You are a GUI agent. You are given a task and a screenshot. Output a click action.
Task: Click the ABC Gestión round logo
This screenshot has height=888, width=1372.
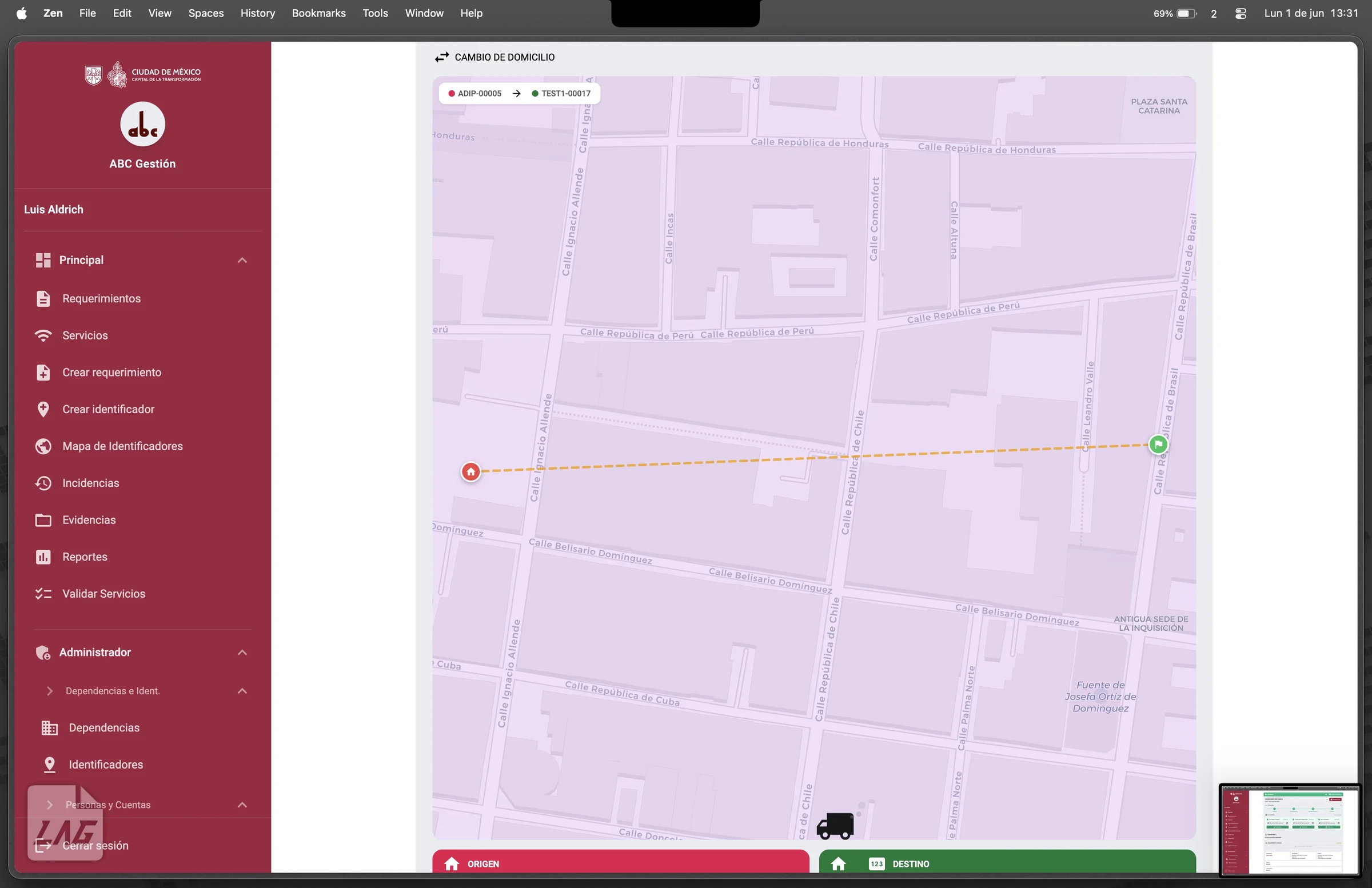click(142, 125)
